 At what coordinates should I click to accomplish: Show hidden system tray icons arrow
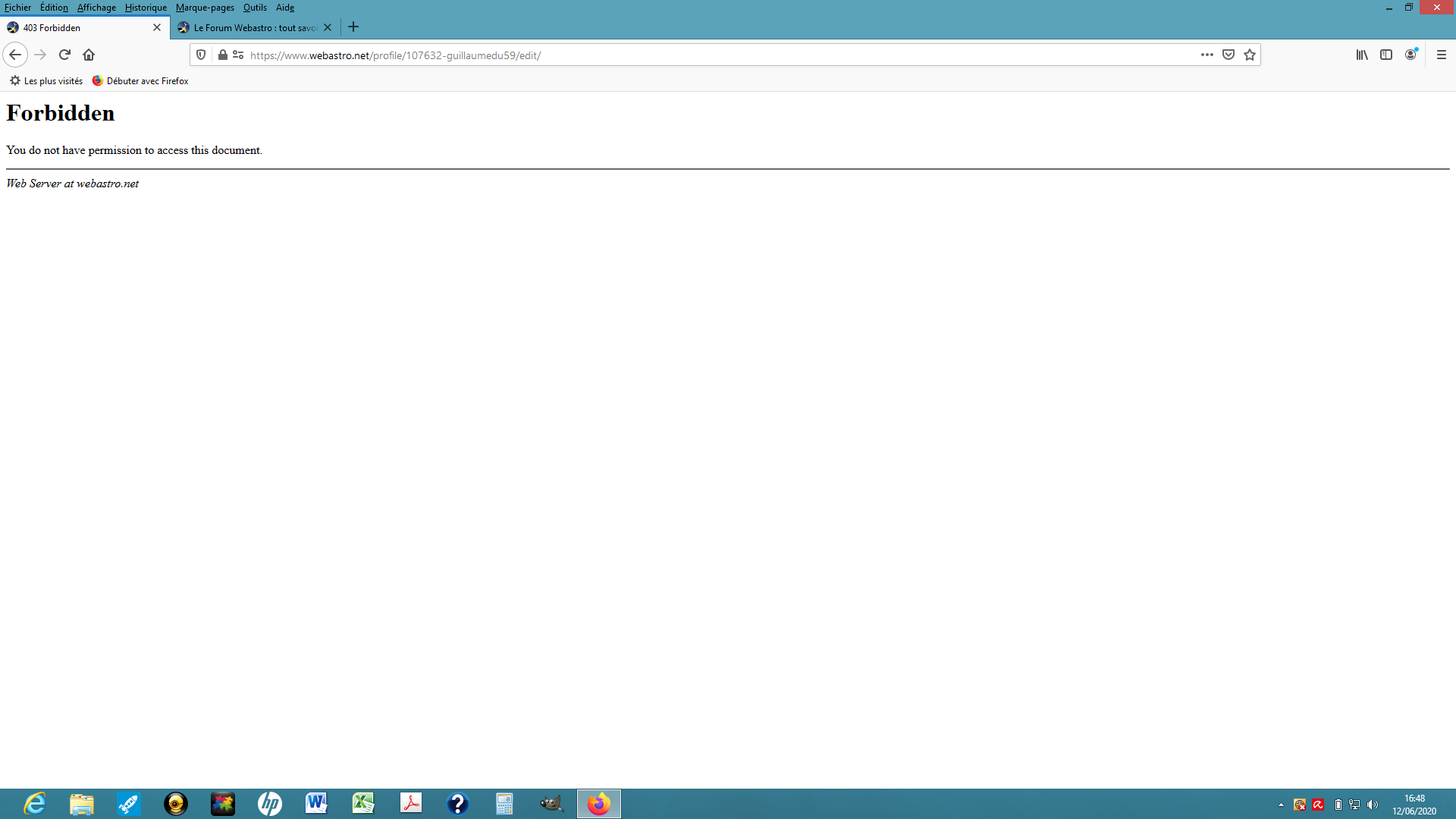coord(1281,805)
